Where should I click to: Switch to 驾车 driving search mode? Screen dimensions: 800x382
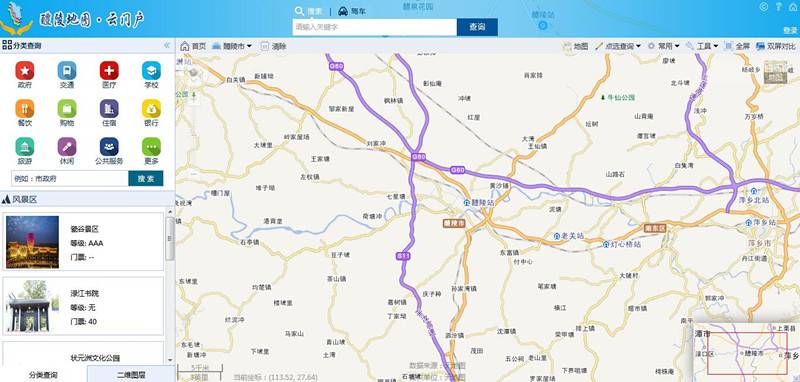352,11
